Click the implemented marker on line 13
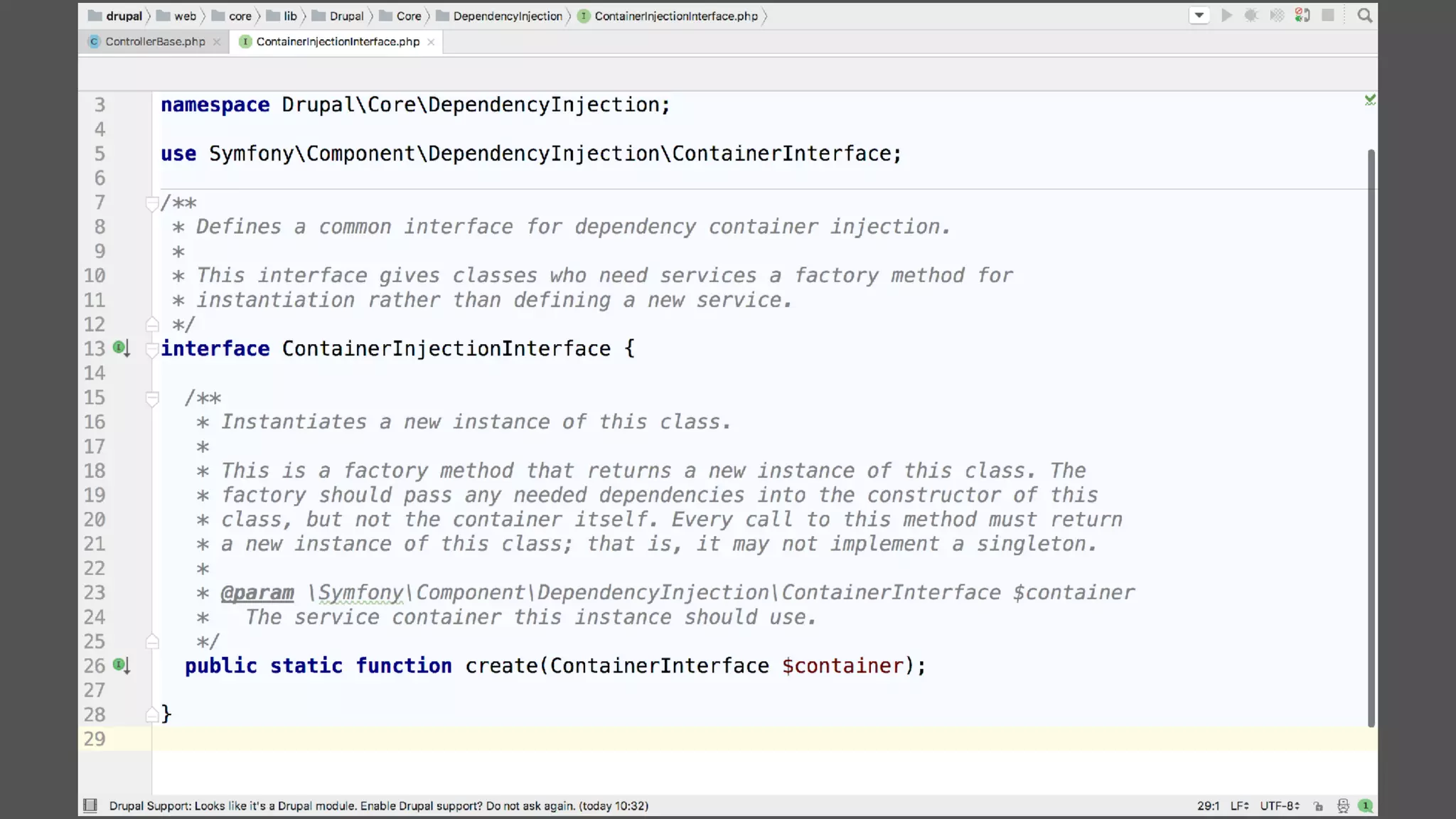Viewport: 1456px width, 819px height. (121, 348)
